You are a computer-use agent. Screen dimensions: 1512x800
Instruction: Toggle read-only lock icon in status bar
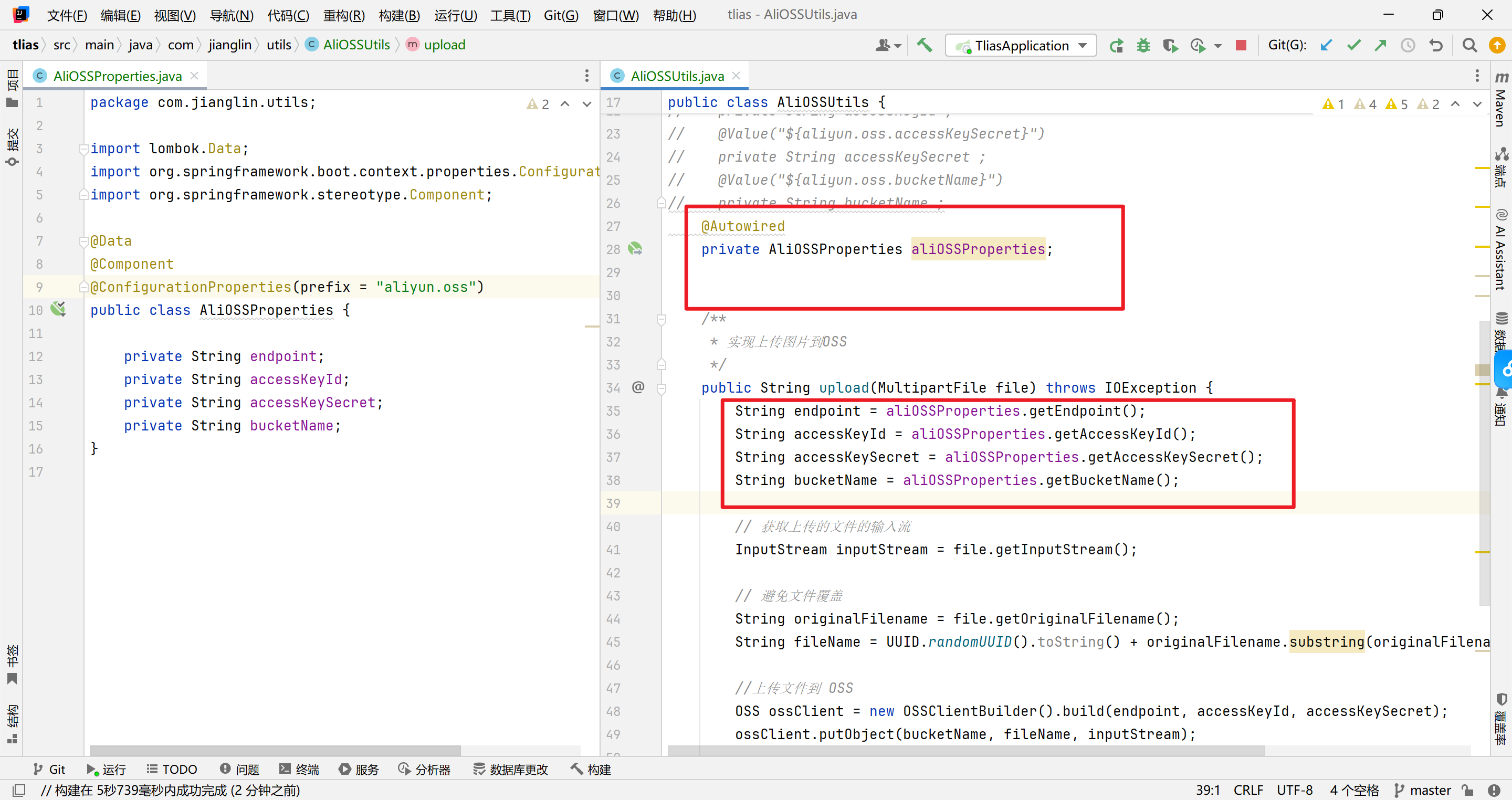pos(1468,790)
